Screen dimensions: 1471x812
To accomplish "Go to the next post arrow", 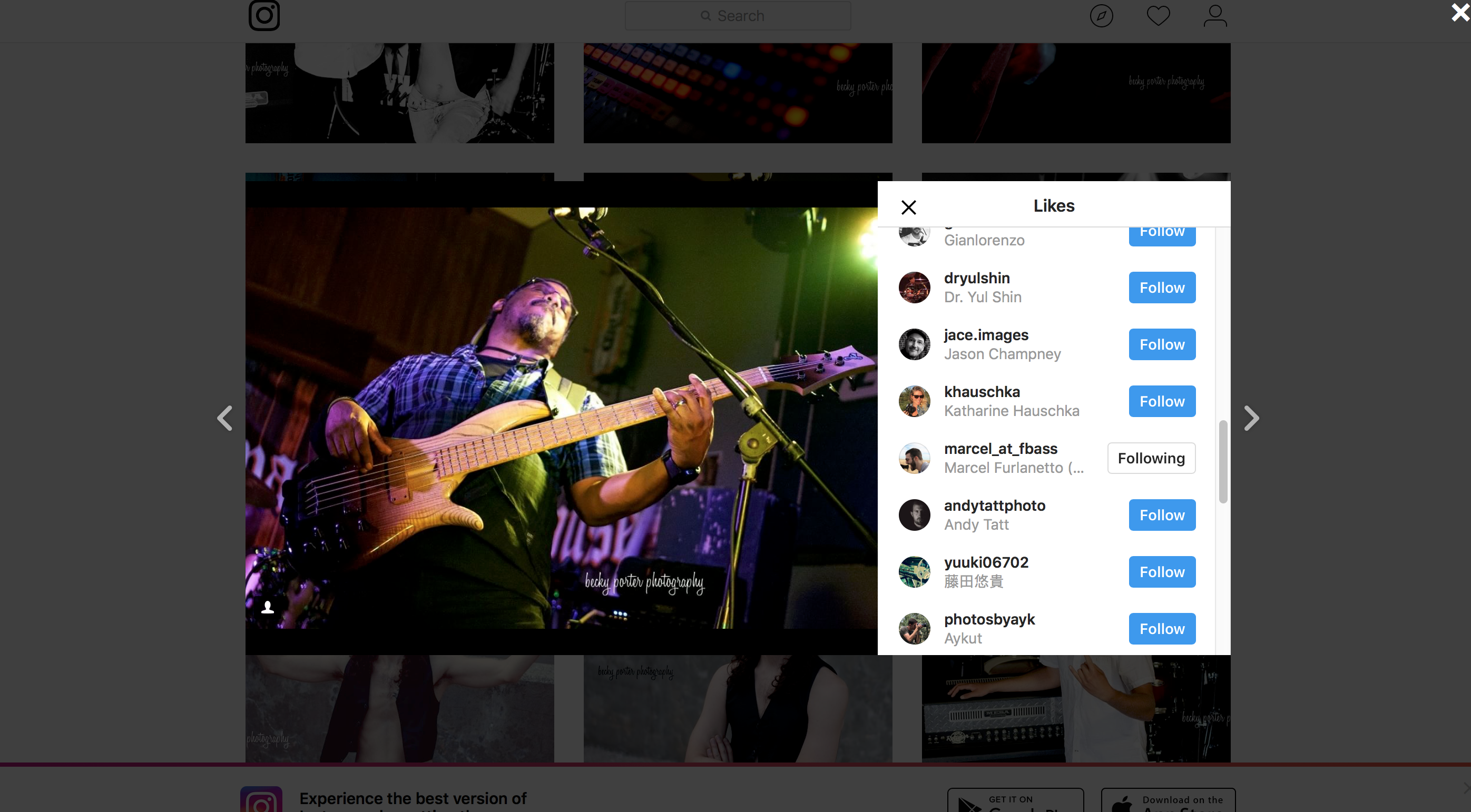I will coord(1251,418).
